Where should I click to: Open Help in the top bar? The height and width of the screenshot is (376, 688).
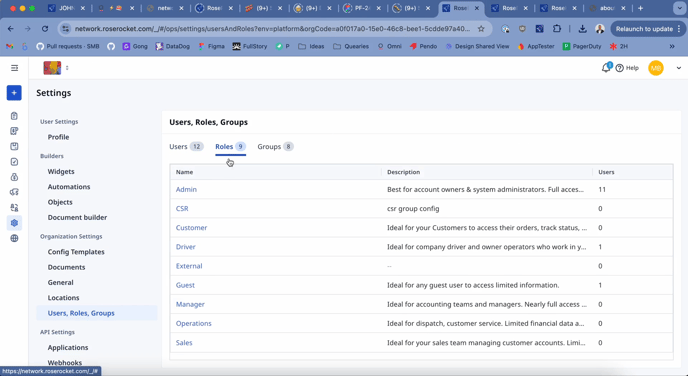coord(627,68)
